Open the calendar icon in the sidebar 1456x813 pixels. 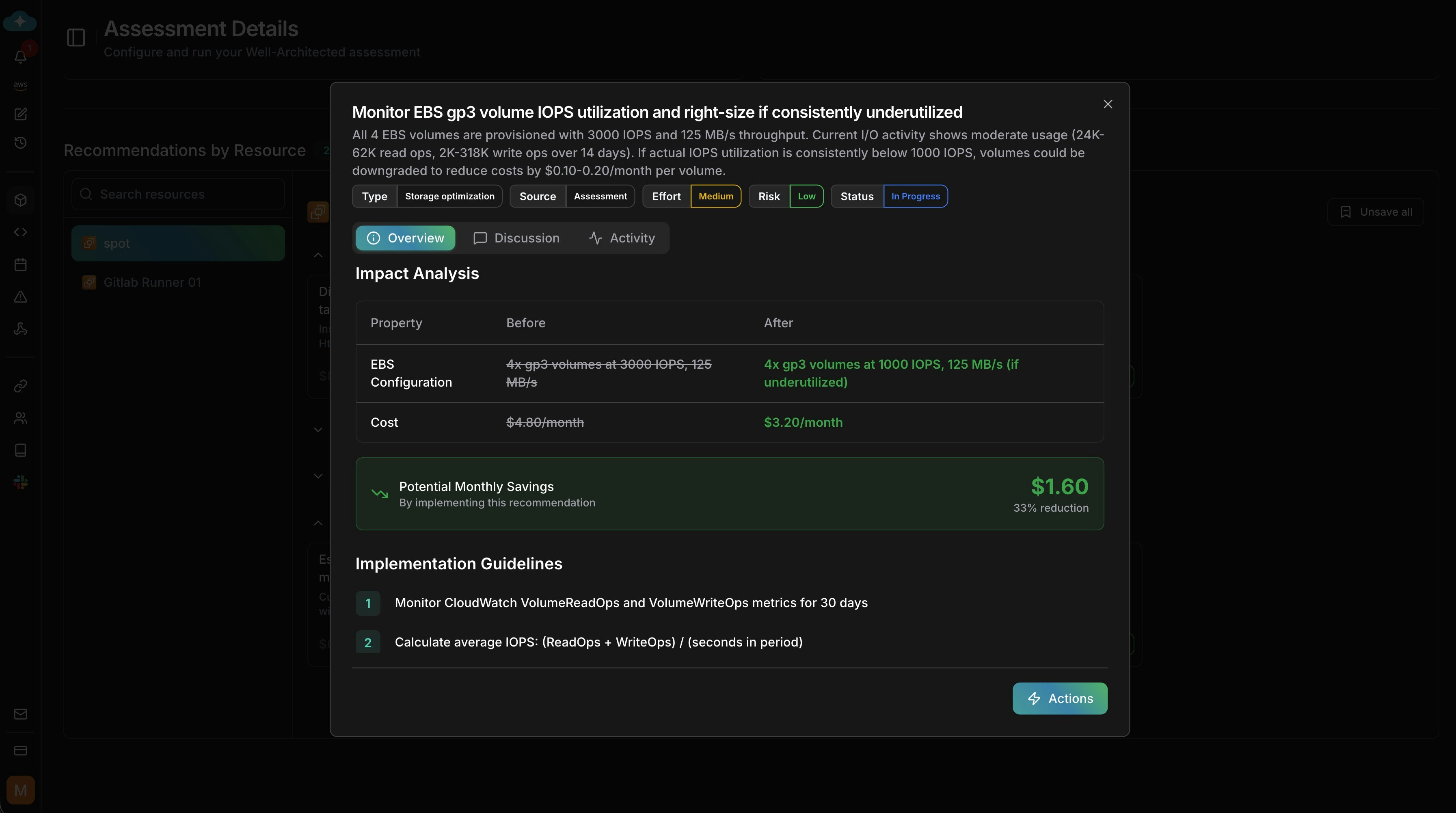tap(20, 264)
